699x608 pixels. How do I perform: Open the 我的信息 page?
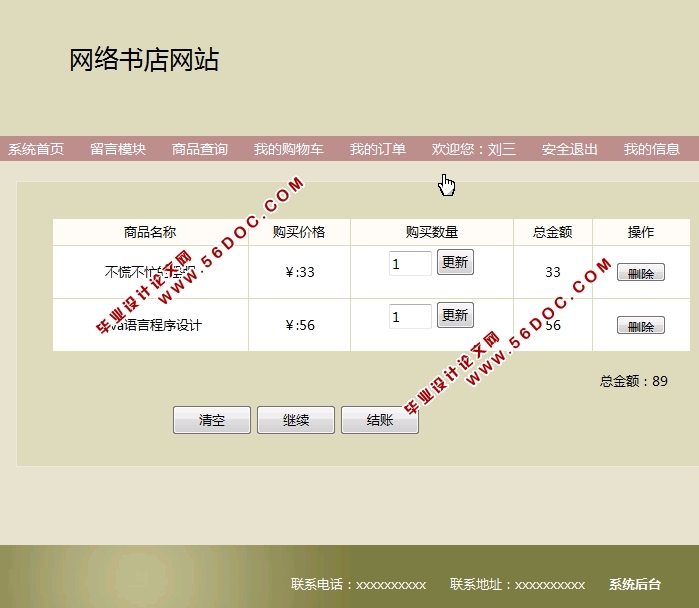(652, 149)
